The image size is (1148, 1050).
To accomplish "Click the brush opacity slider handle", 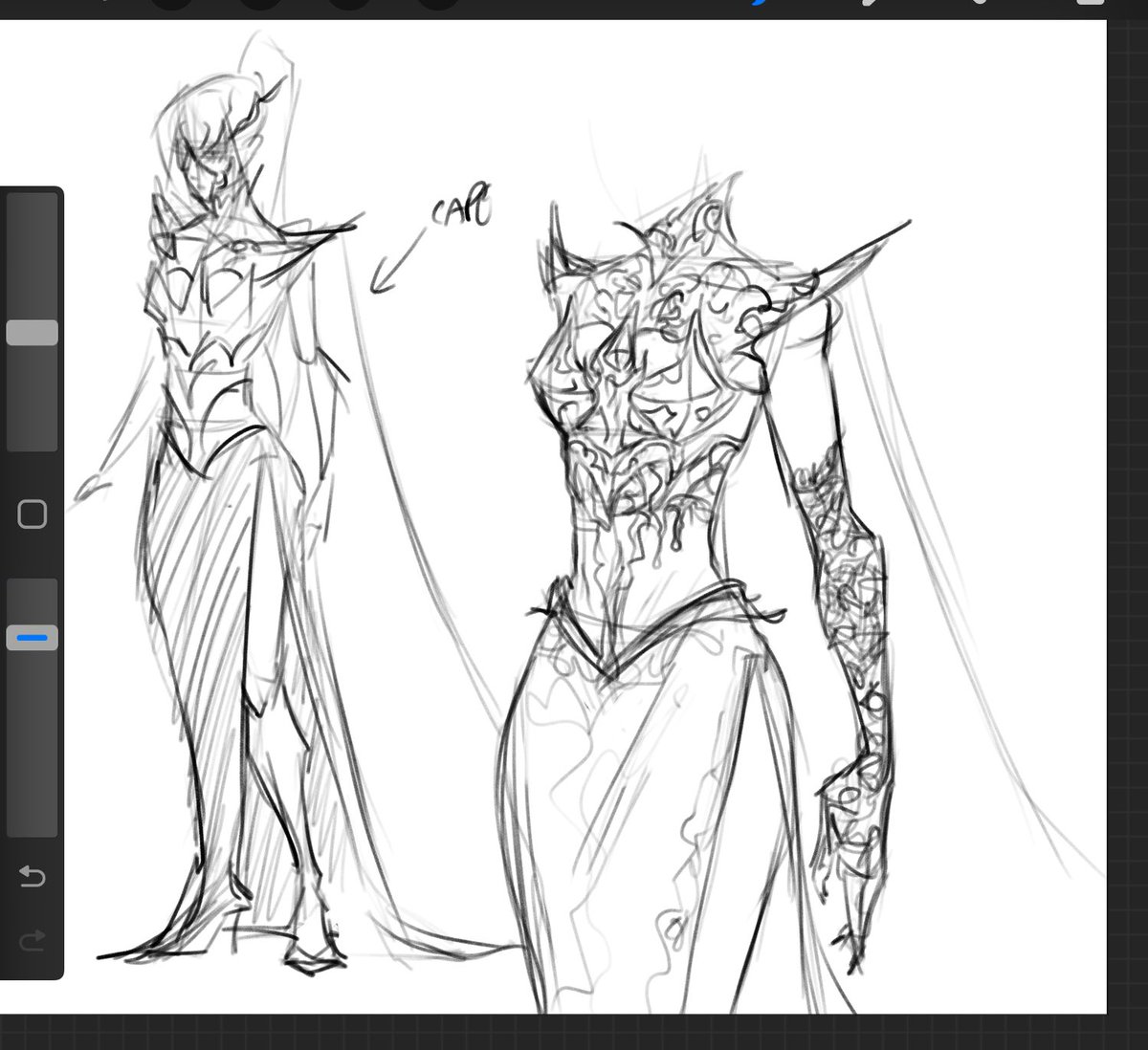I will pos(33,638).
